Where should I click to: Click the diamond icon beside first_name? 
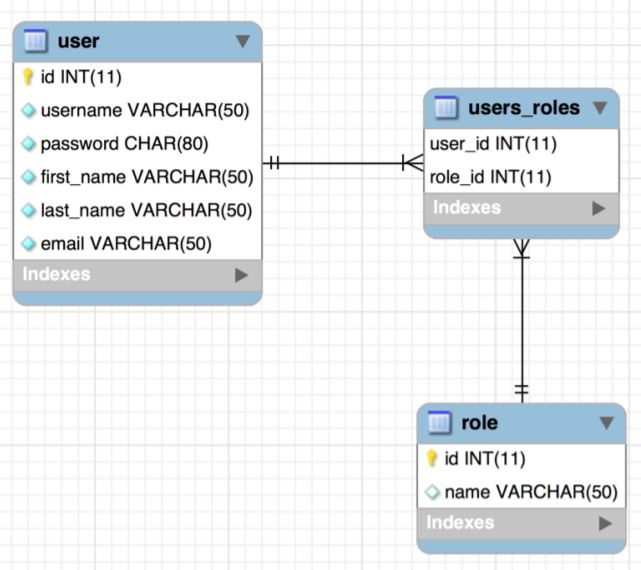coord(28,177)
